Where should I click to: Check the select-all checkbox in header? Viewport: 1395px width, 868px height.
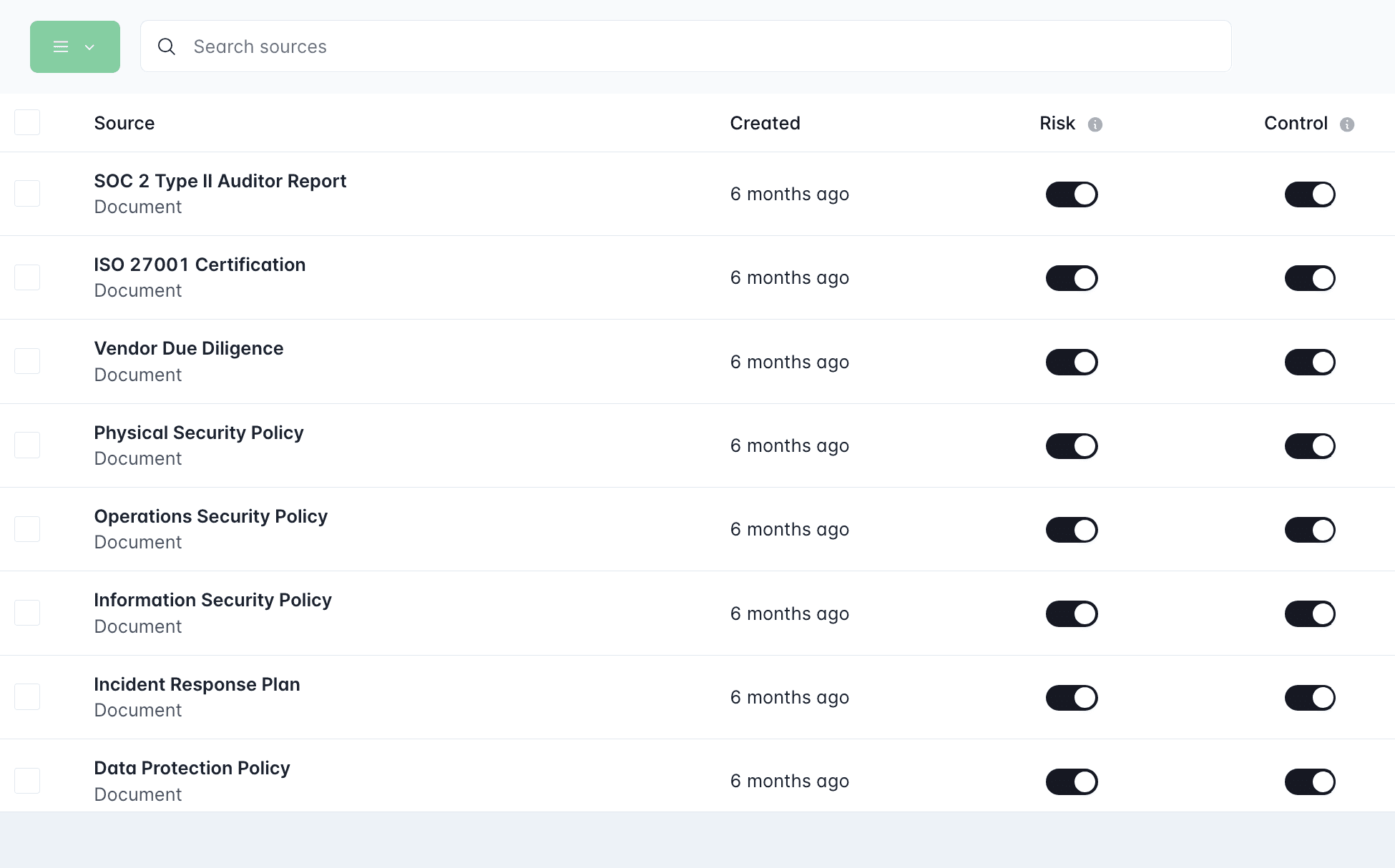(x=27, y=122)
